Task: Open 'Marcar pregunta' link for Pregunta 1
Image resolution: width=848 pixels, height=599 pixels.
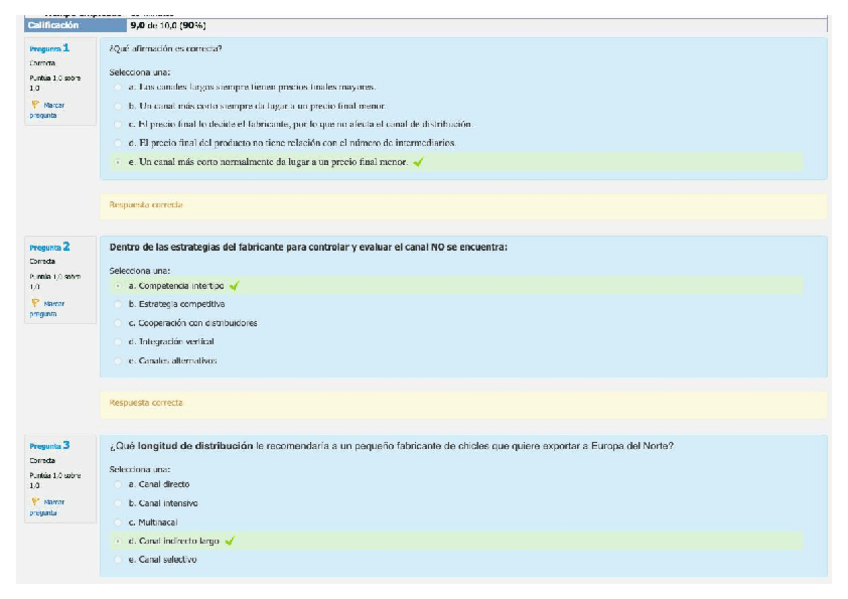Action: click(47, 110)
